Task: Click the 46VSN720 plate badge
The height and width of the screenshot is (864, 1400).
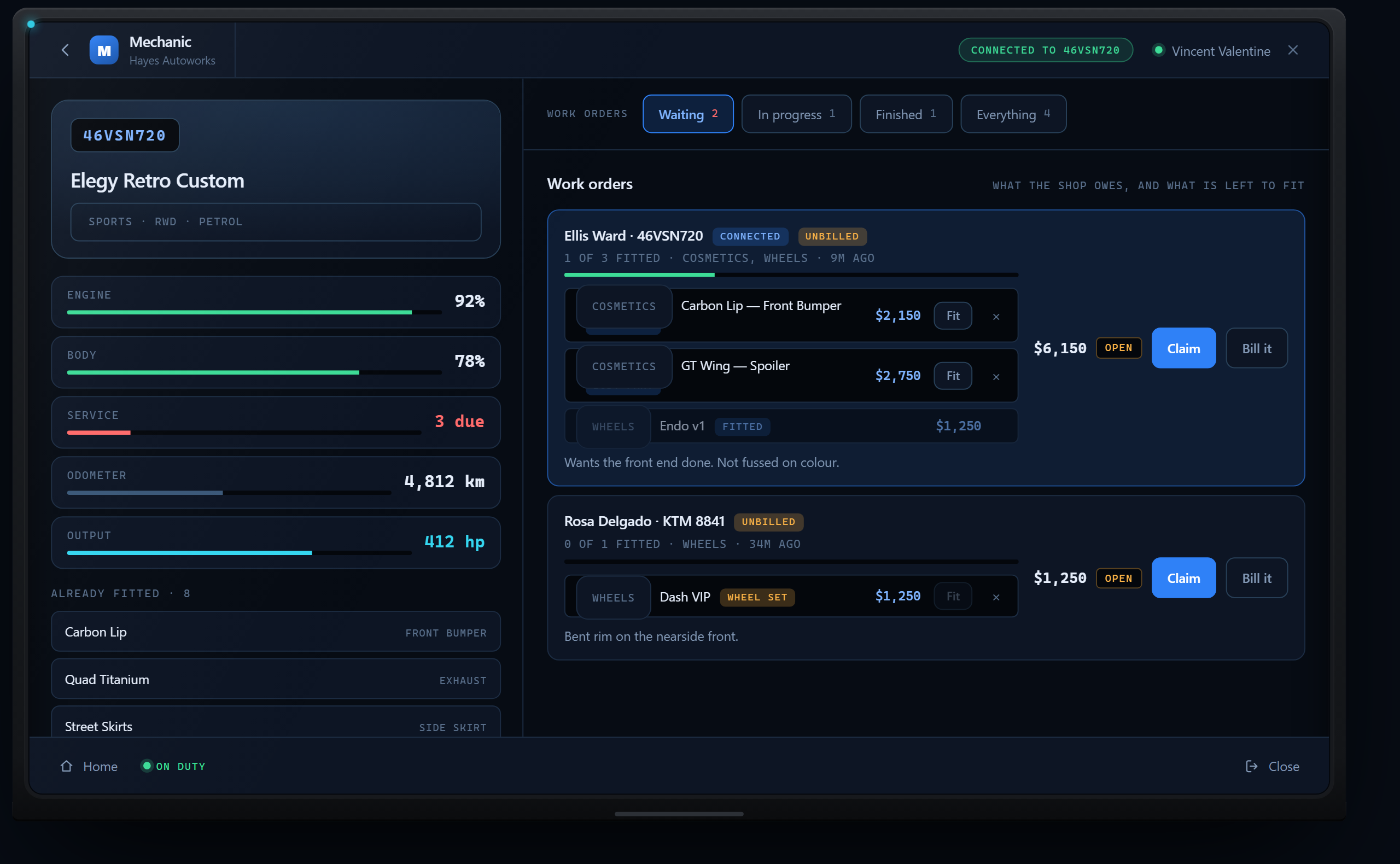Action: coord(125,136)
